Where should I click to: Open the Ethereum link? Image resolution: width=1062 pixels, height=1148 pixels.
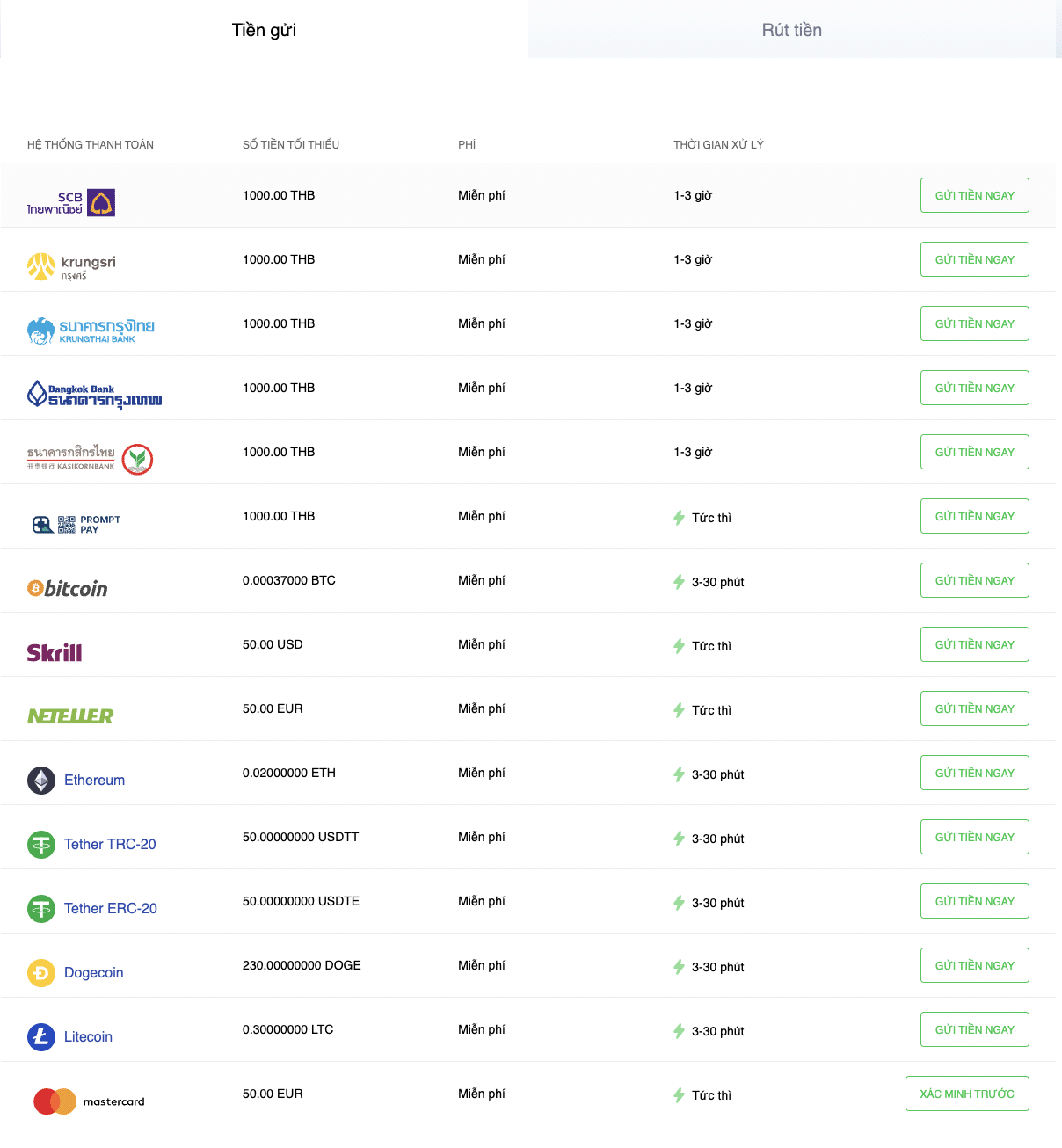coord(94,781)
